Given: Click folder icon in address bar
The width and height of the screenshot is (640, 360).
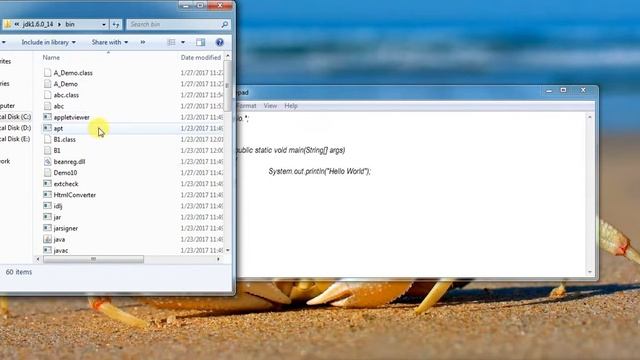Looking at the screenshot, I should (8, 24).
